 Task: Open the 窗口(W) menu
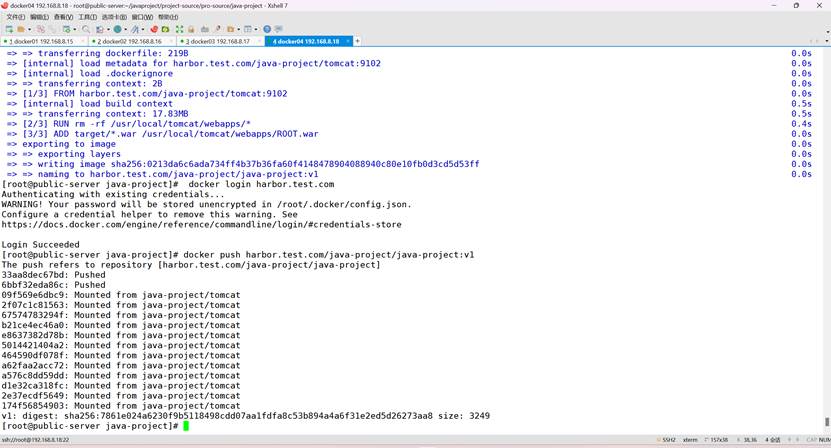tap(142, 17)
